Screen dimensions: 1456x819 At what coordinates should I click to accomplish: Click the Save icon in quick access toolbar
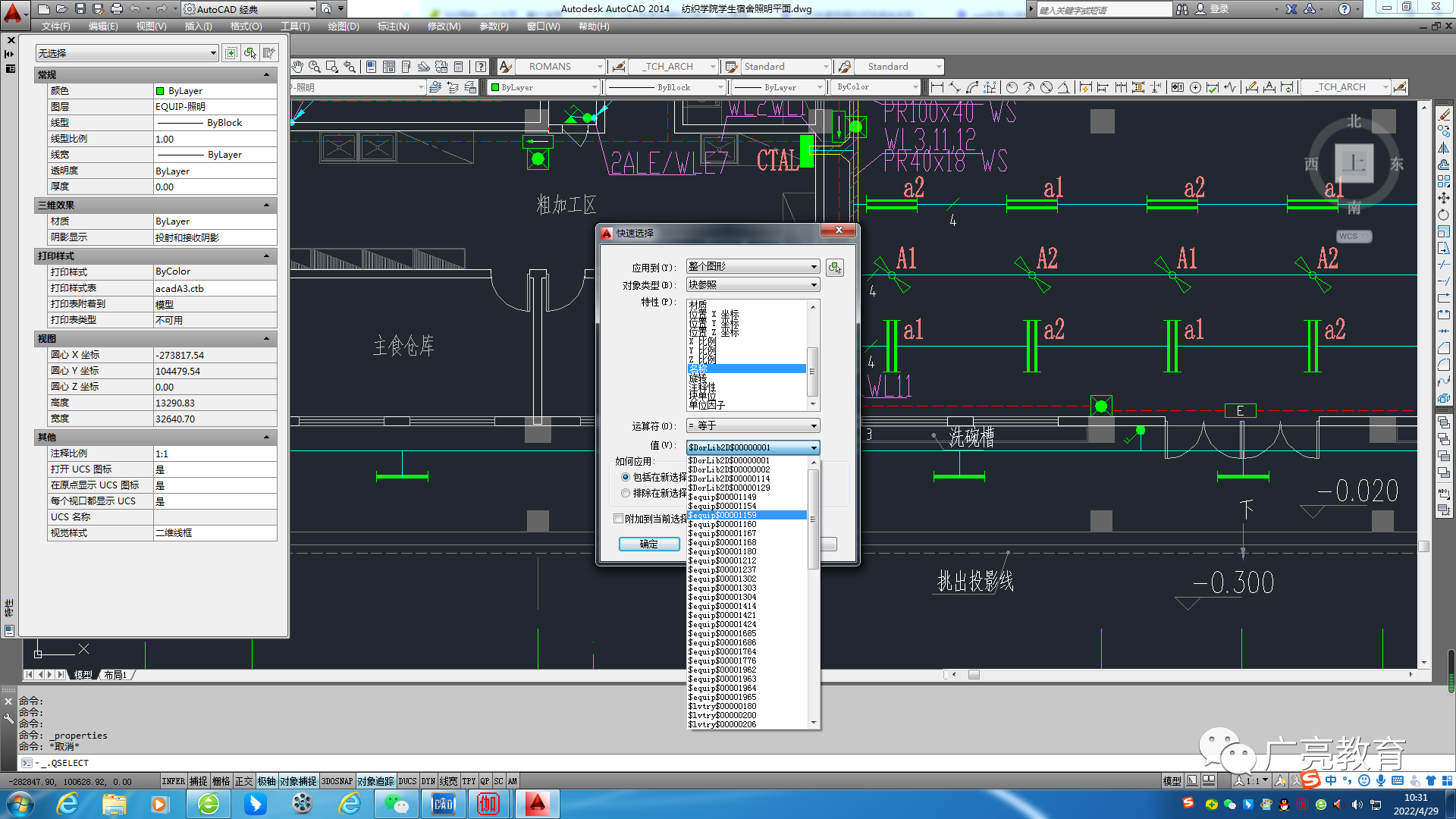80,9
